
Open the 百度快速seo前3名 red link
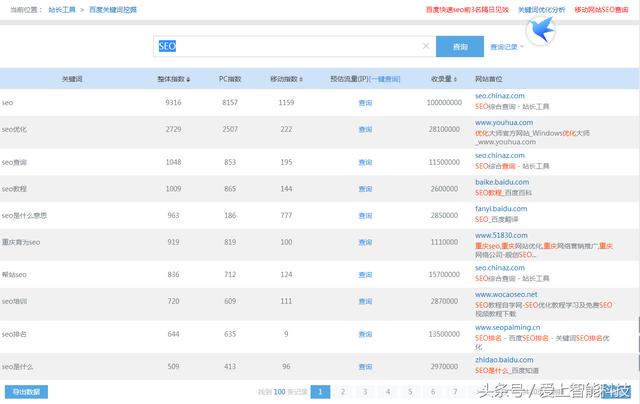(x=467, y=9)
